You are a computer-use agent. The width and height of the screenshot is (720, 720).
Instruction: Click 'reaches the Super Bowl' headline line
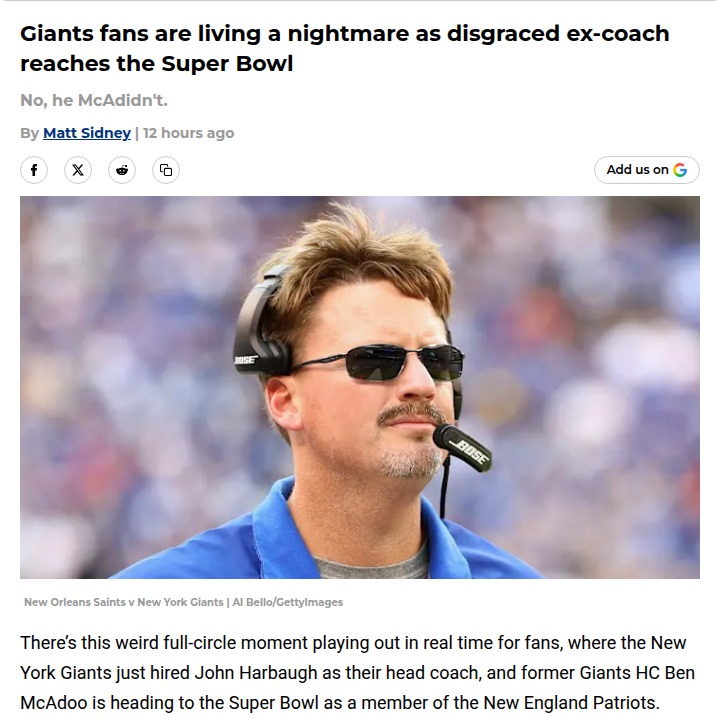tap(157, 63)
